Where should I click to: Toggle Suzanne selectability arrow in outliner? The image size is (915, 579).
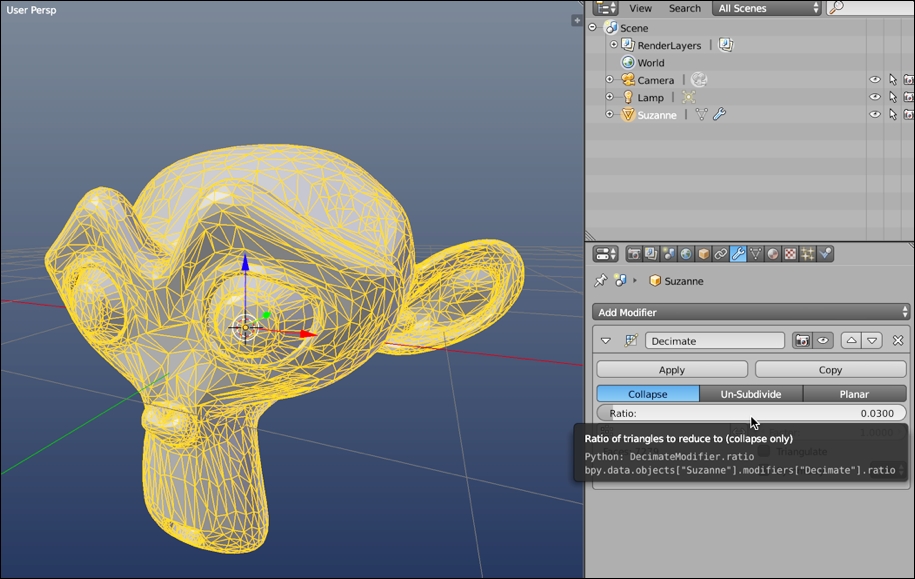893,114
